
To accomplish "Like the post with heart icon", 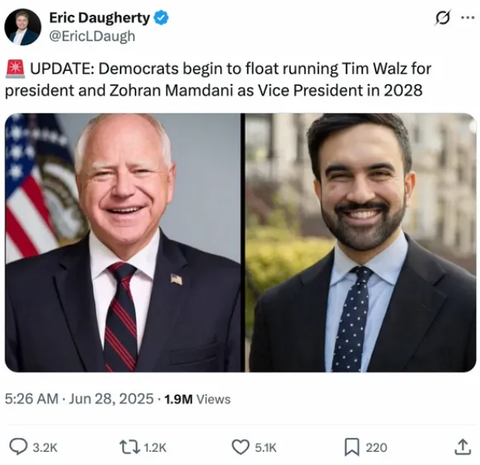I will point(240,447).
